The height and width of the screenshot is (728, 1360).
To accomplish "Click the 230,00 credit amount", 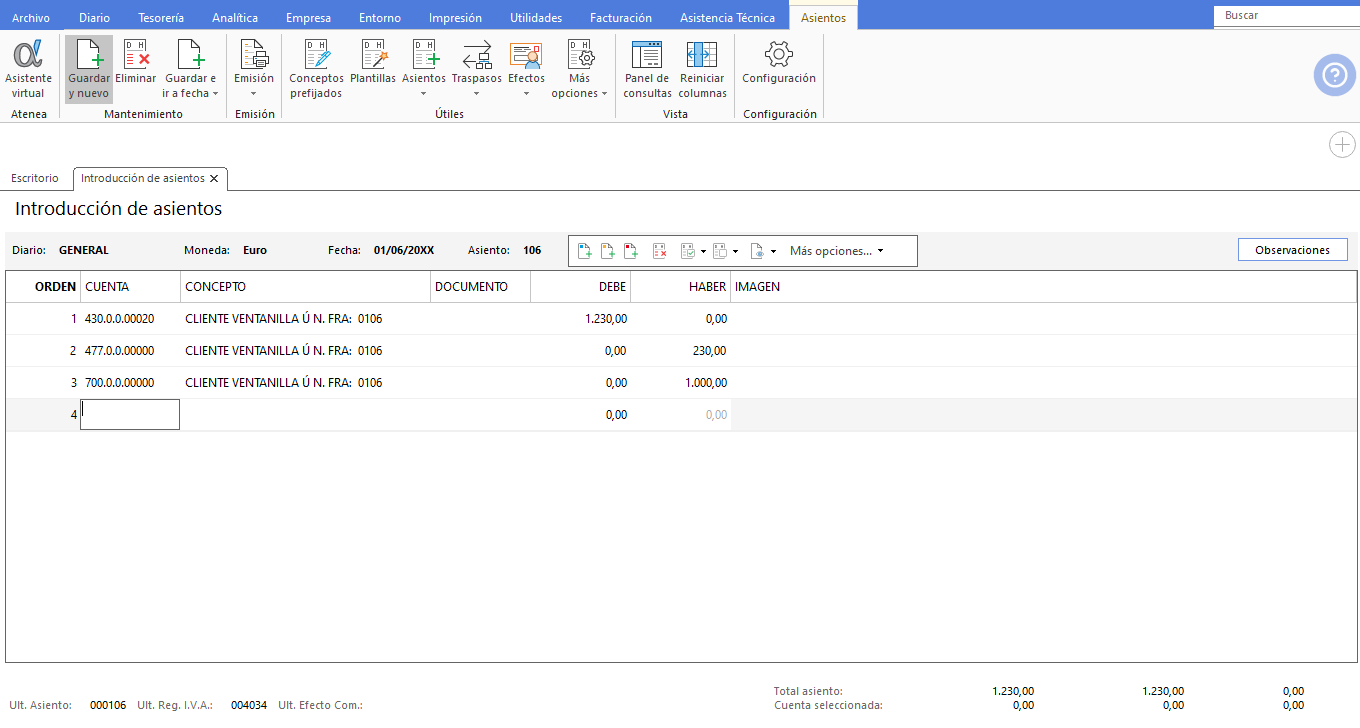I will coord(709,351).
